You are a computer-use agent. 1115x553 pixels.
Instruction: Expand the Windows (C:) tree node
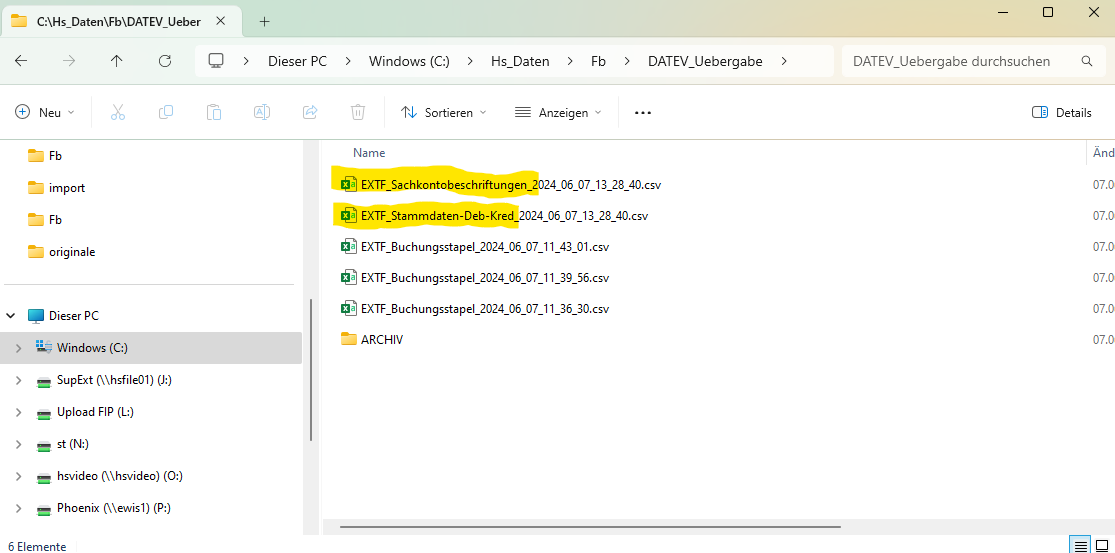tap(18, 348)
